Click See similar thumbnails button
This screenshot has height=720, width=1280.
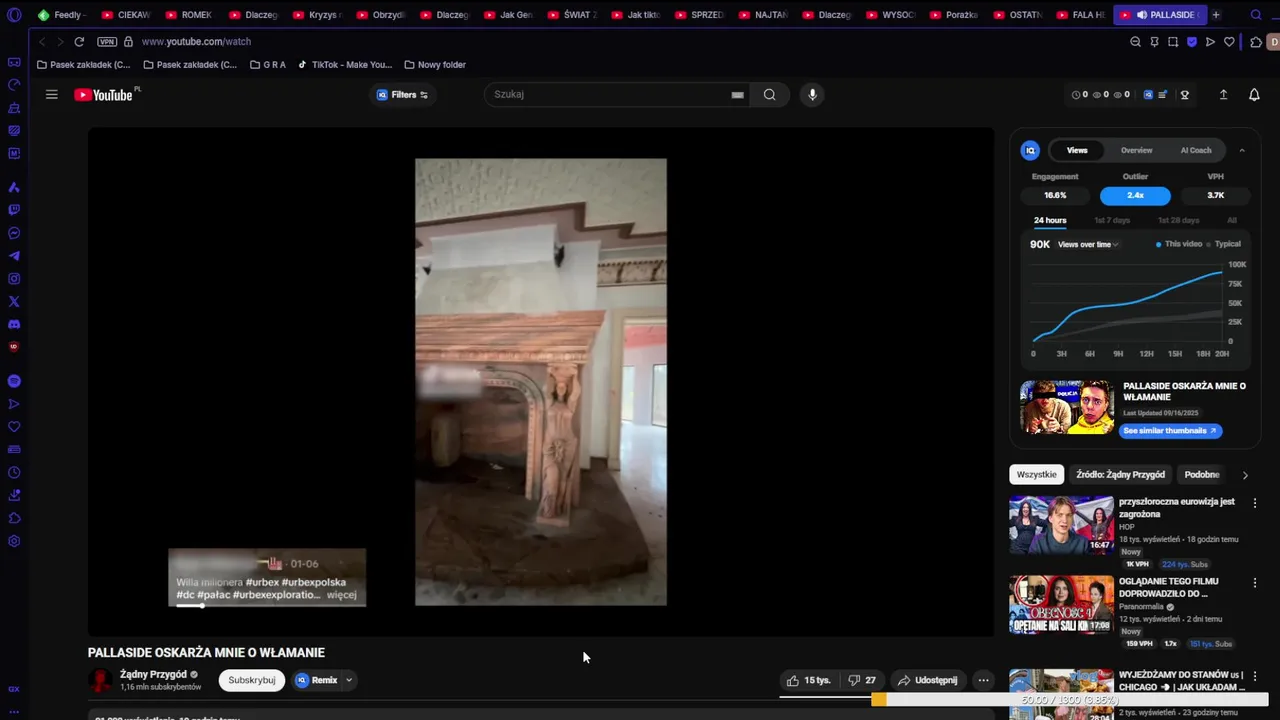click(1170, 431)
